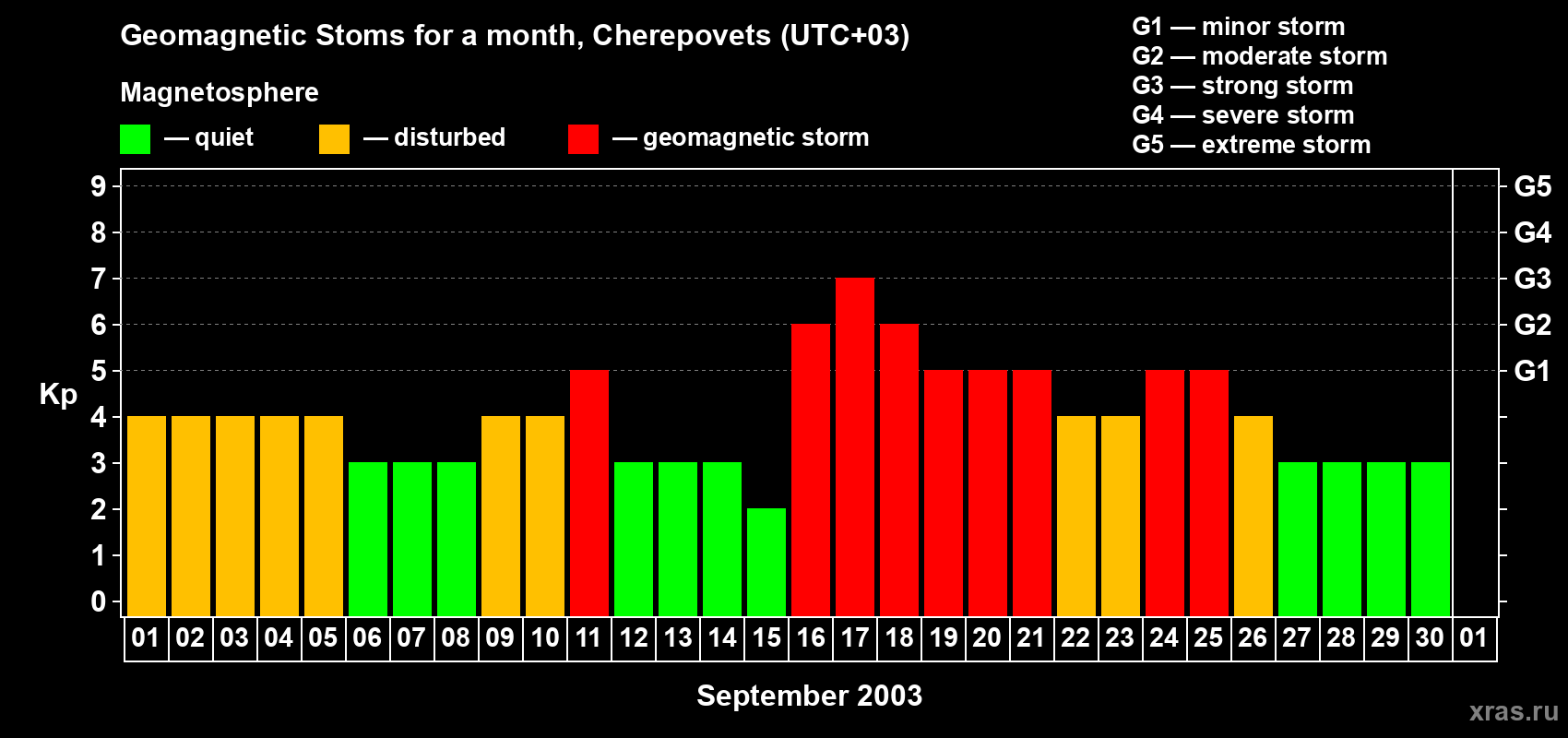The height and width of the screenshot is (738, 1568).
Task: Click the red geomagnetic storm legend swatch
Action: coord(583,139)
